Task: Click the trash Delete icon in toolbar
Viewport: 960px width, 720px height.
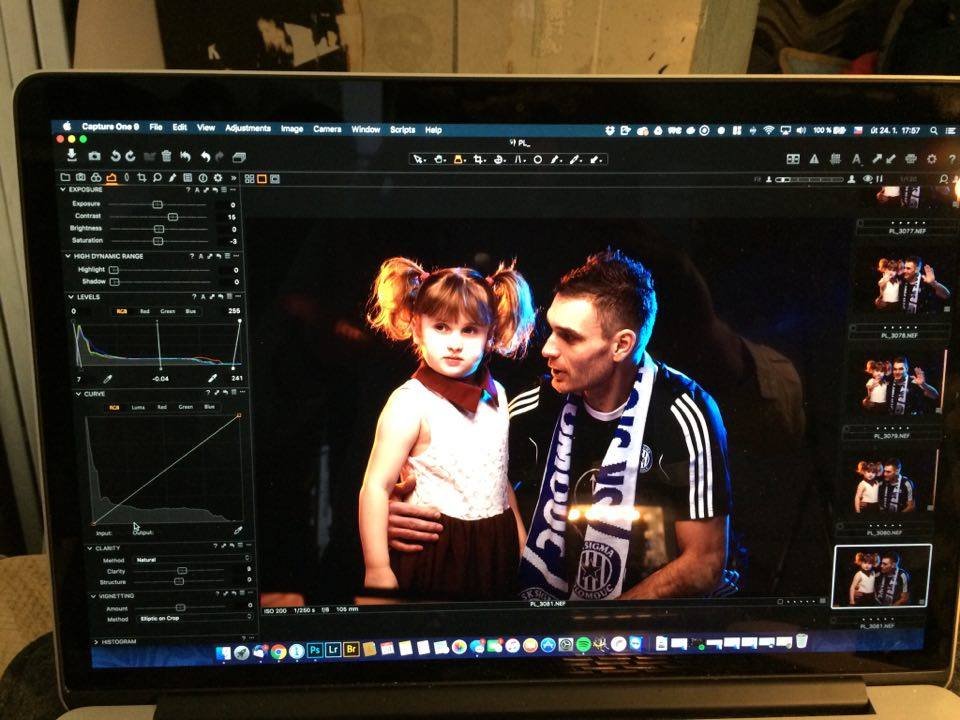Action: pyautogui.click(x=167, y=157)
